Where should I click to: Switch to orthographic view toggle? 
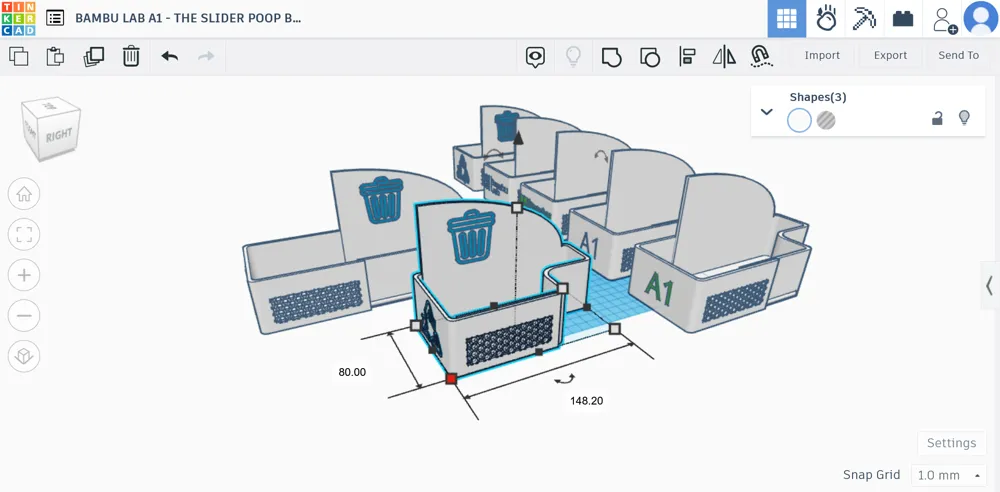click(24, 355)
